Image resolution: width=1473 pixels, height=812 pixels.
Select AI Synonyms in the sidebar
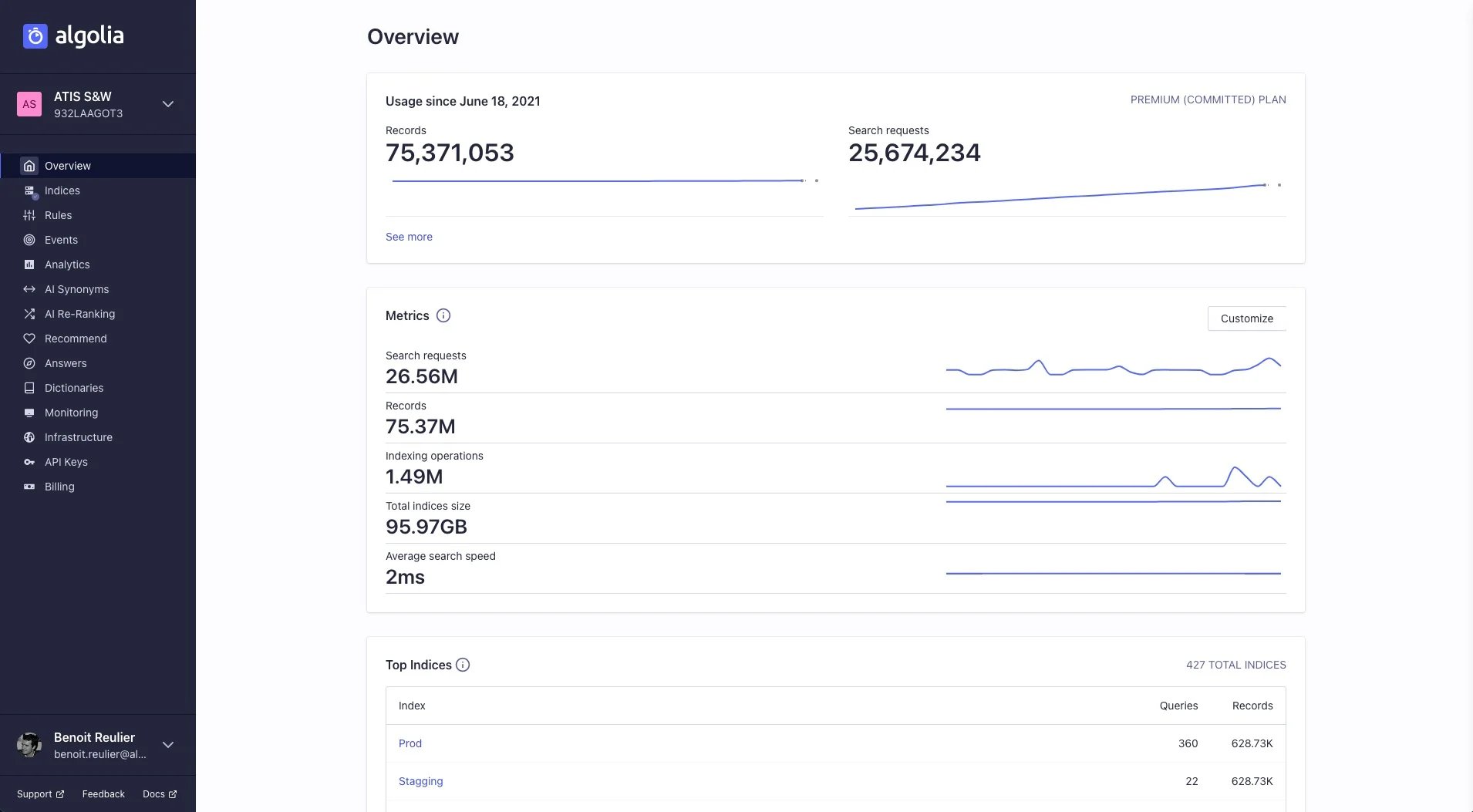[x=76, y=289]
